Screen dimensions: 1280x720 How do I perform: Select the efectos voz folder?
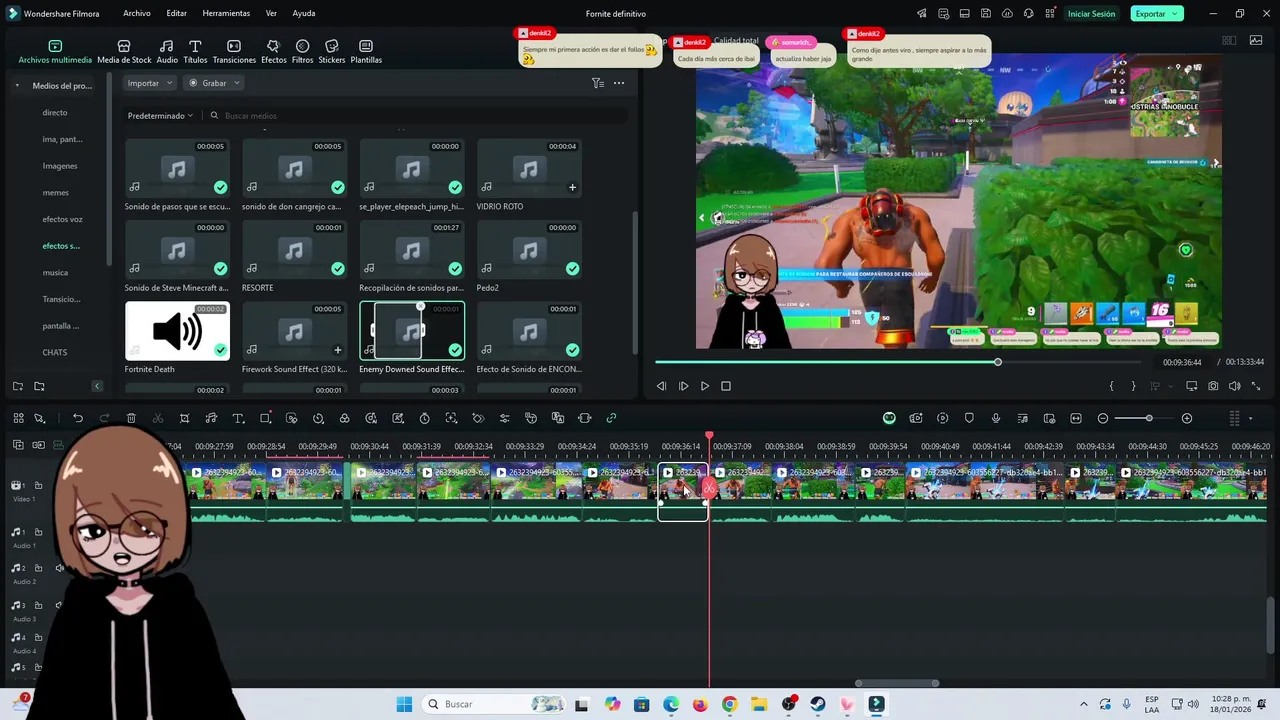(62, 219)
